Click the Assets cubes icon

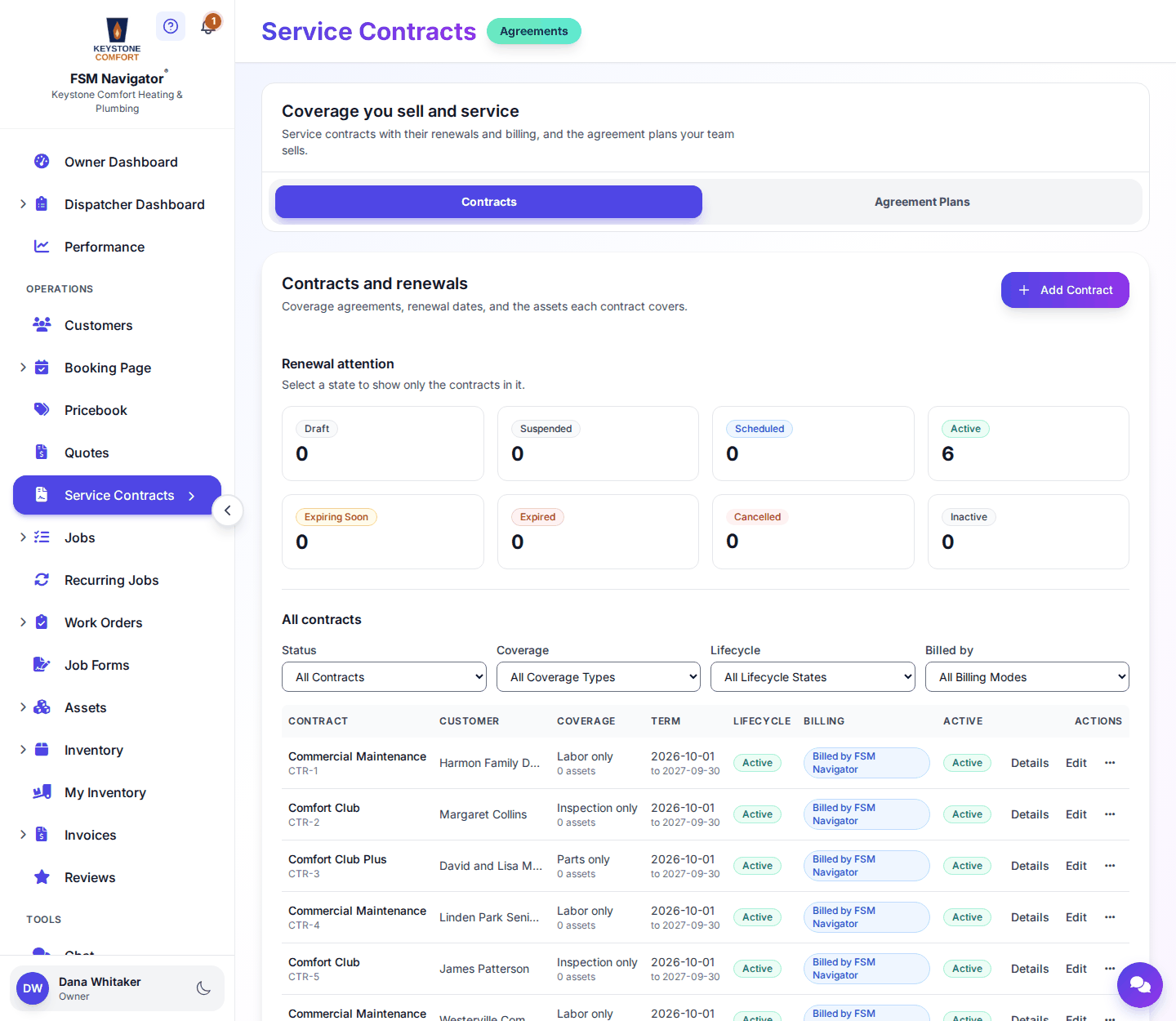point(42,707)
